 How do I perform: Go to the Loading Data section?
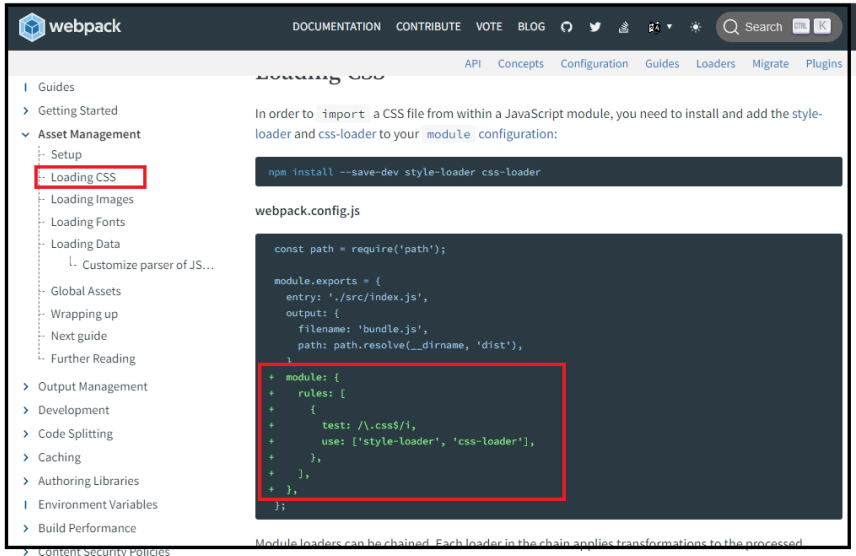coord(85,244)
